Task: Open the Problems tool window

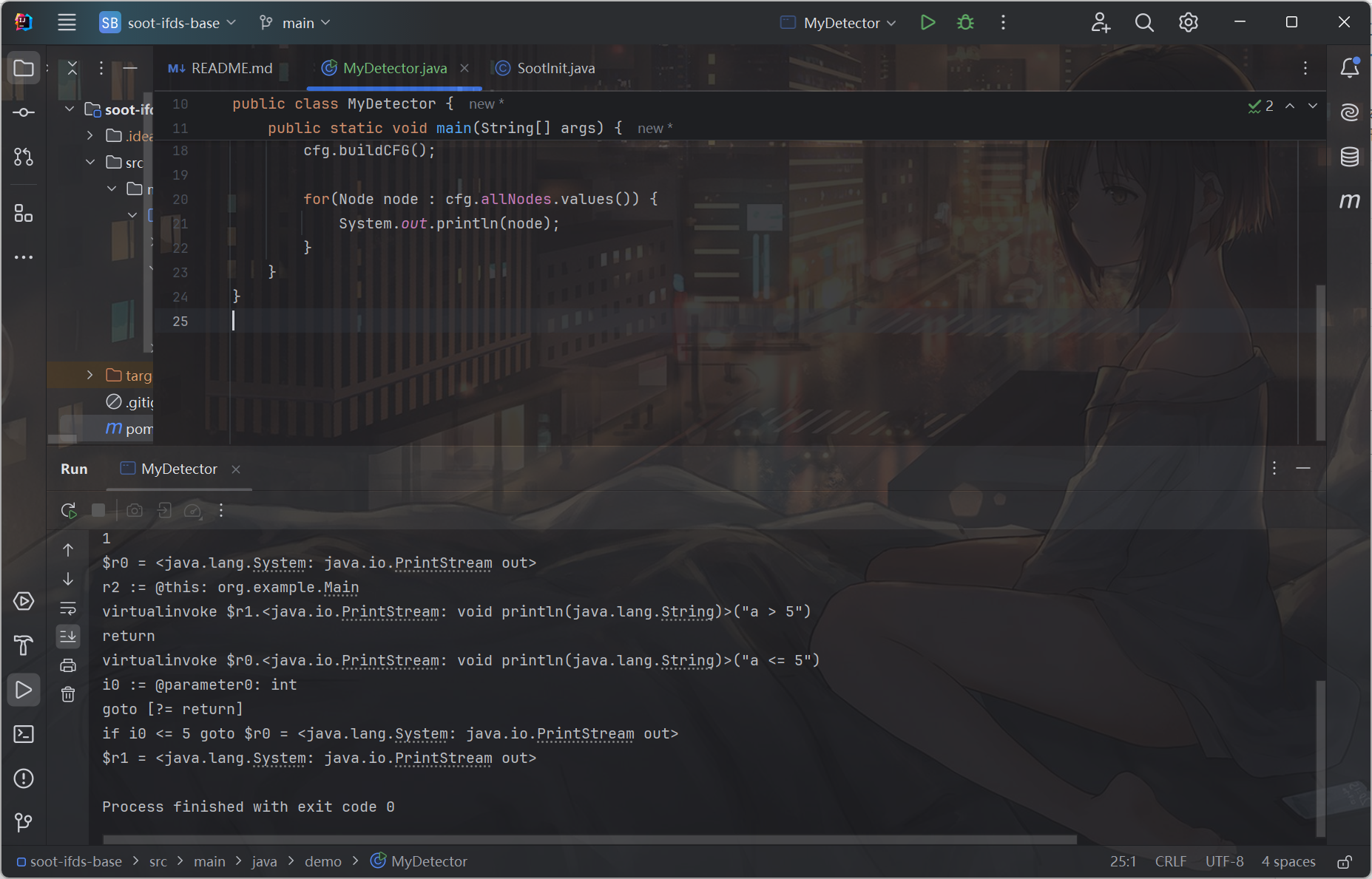Action: [x=24, y=778]
